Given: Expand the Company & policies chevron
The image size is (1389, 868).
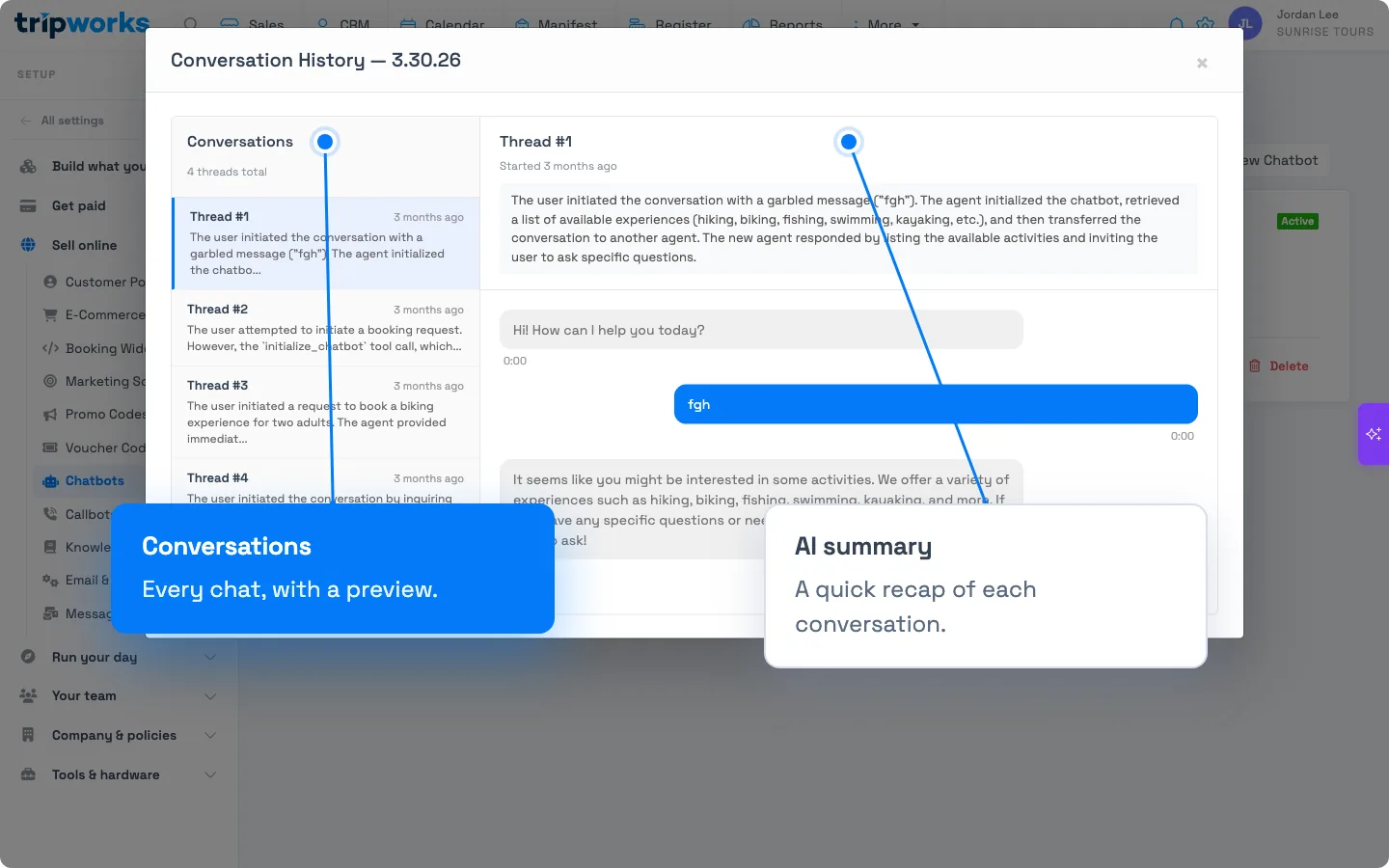Looking at the screenshot, I should coord(210,735).
